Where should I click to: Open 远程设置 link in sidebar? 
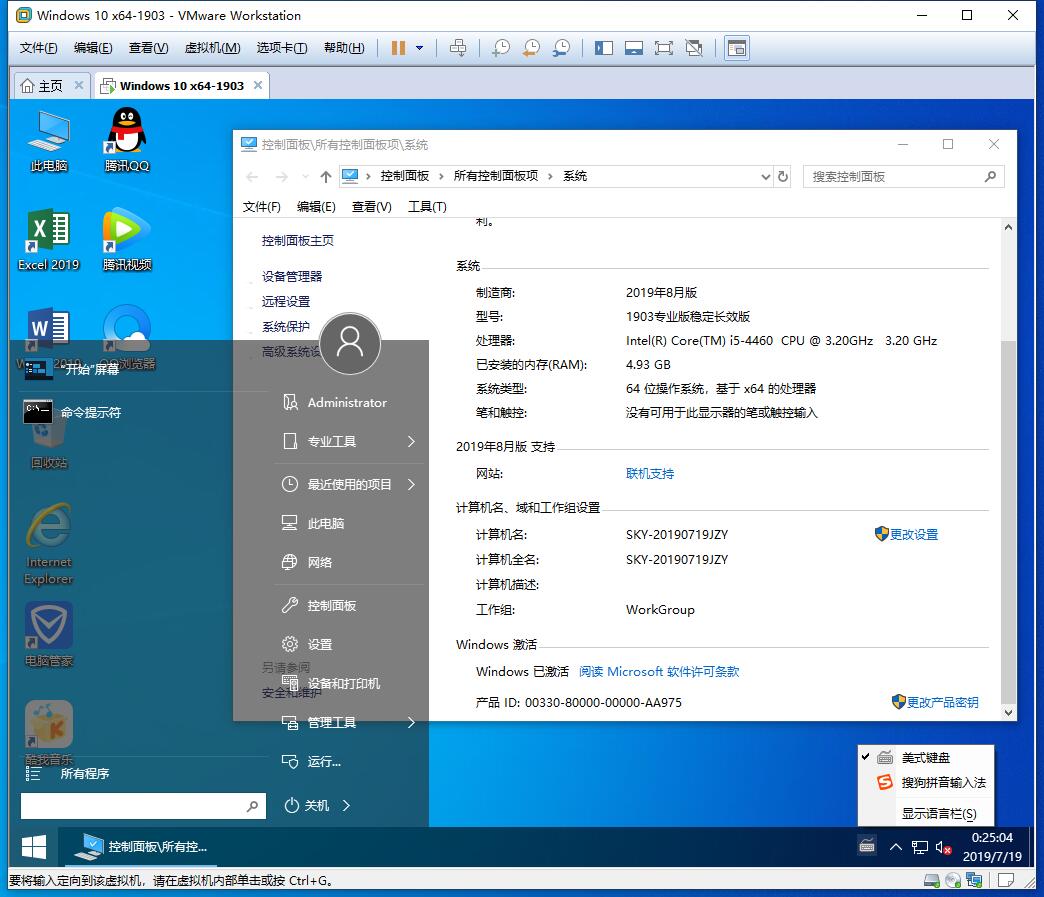286,302
